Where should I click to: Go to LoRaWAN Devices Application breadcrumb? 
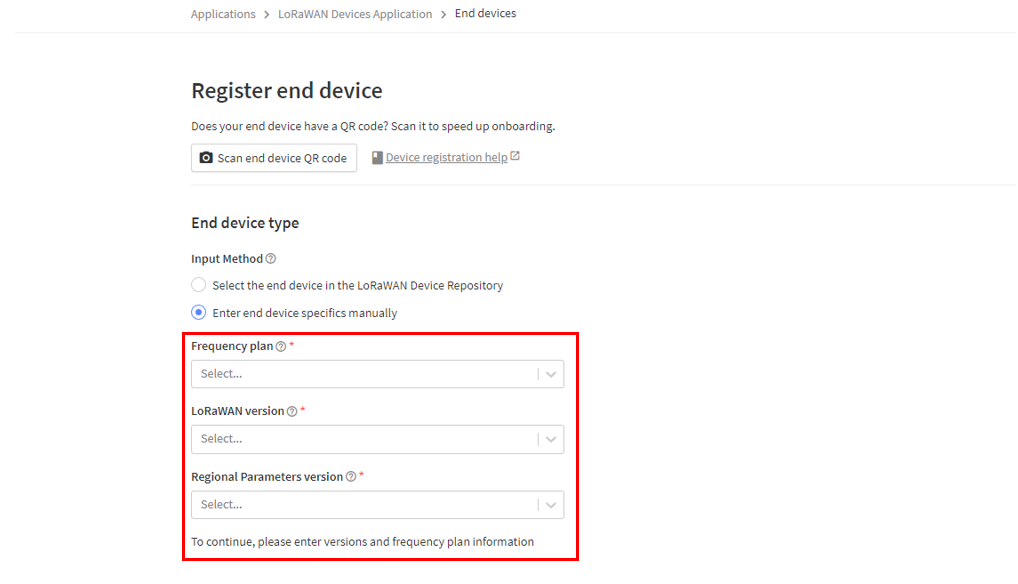click(355, 14)
